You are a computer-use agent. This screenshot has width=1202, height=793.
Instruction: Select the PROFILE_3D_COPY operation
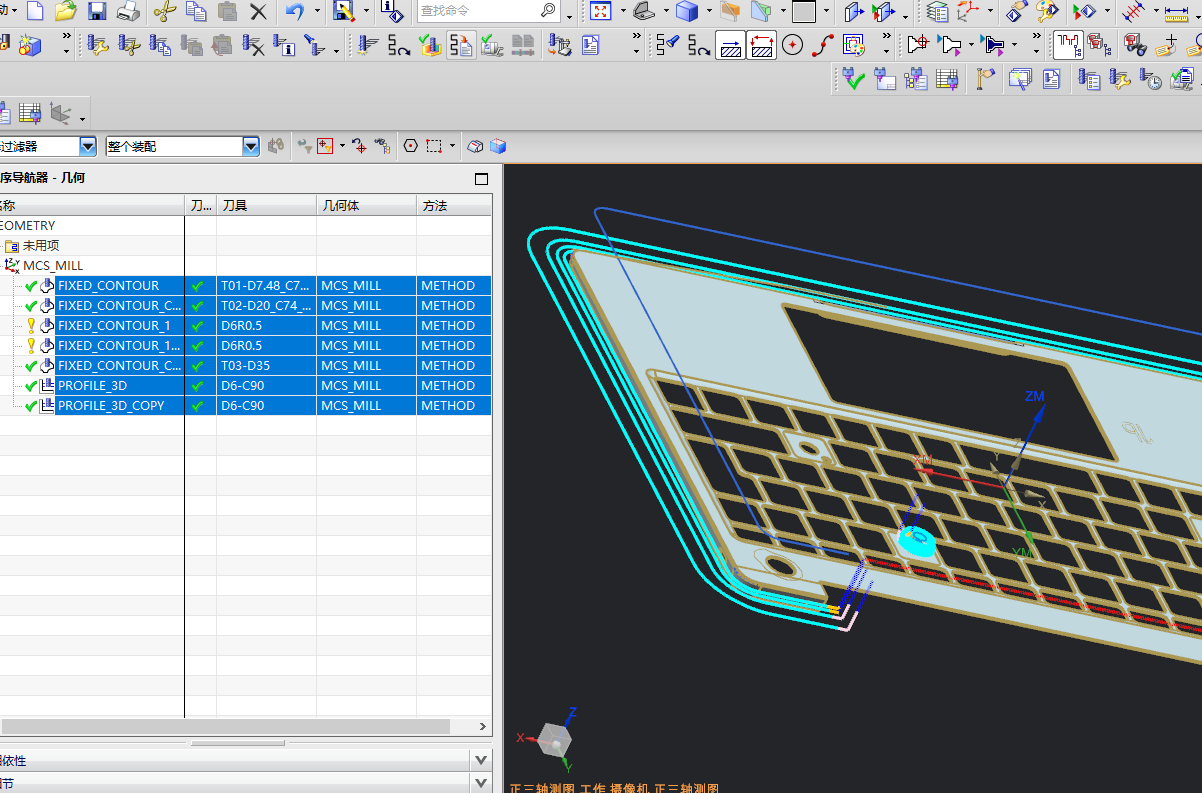(x=110, y=406)
